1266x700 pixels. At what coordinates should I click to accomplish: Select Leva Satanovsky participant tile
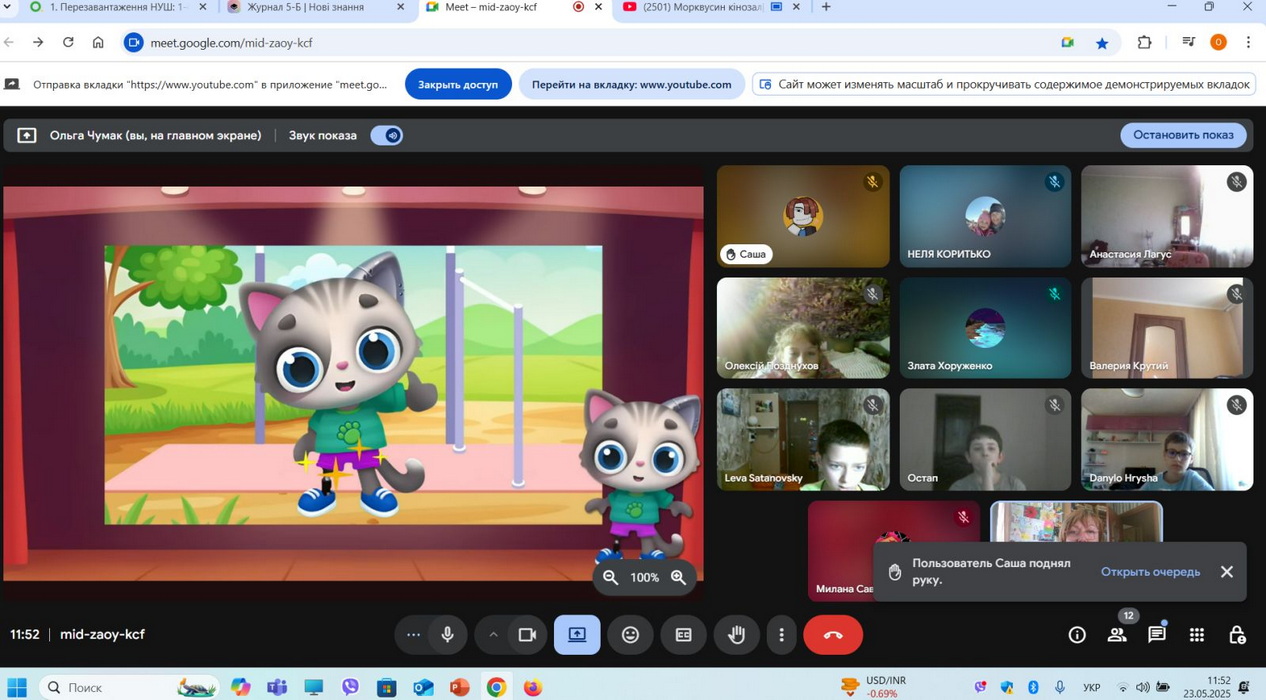(x=803, y=440)
